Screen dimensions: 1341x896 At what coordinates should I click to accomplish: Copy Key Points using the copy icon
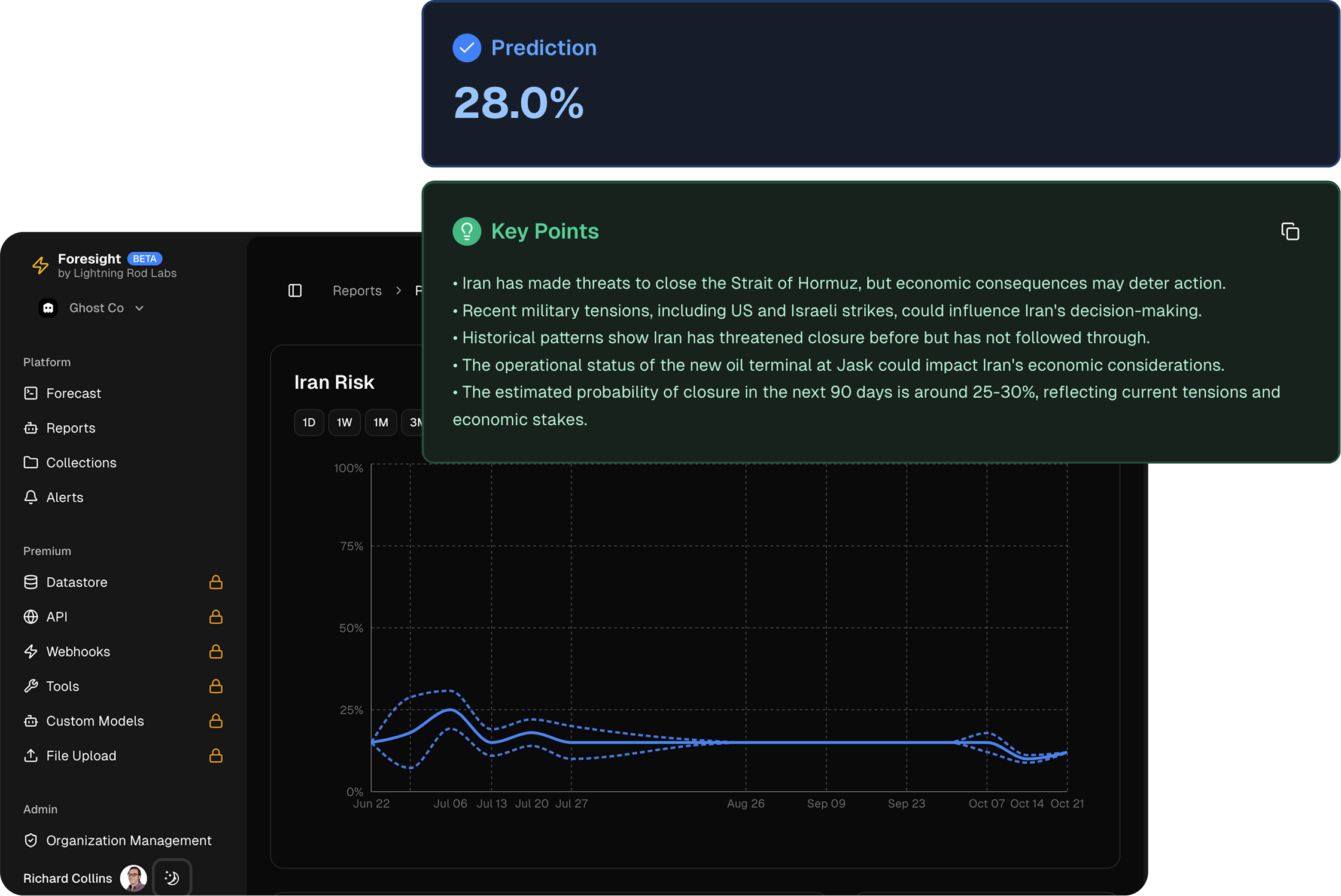coord(1290,231)
